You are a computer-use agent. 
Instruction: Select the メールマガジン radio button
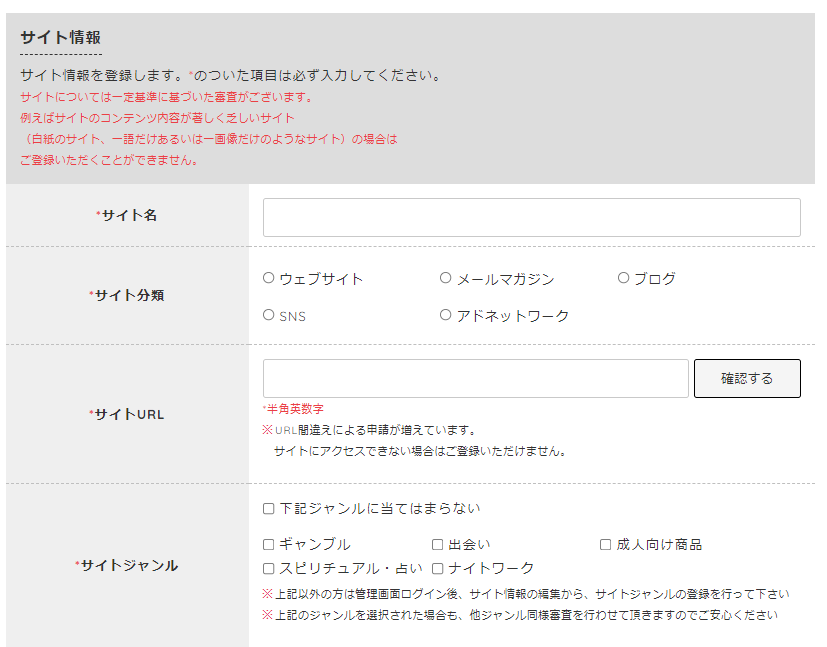click(446, 278)
